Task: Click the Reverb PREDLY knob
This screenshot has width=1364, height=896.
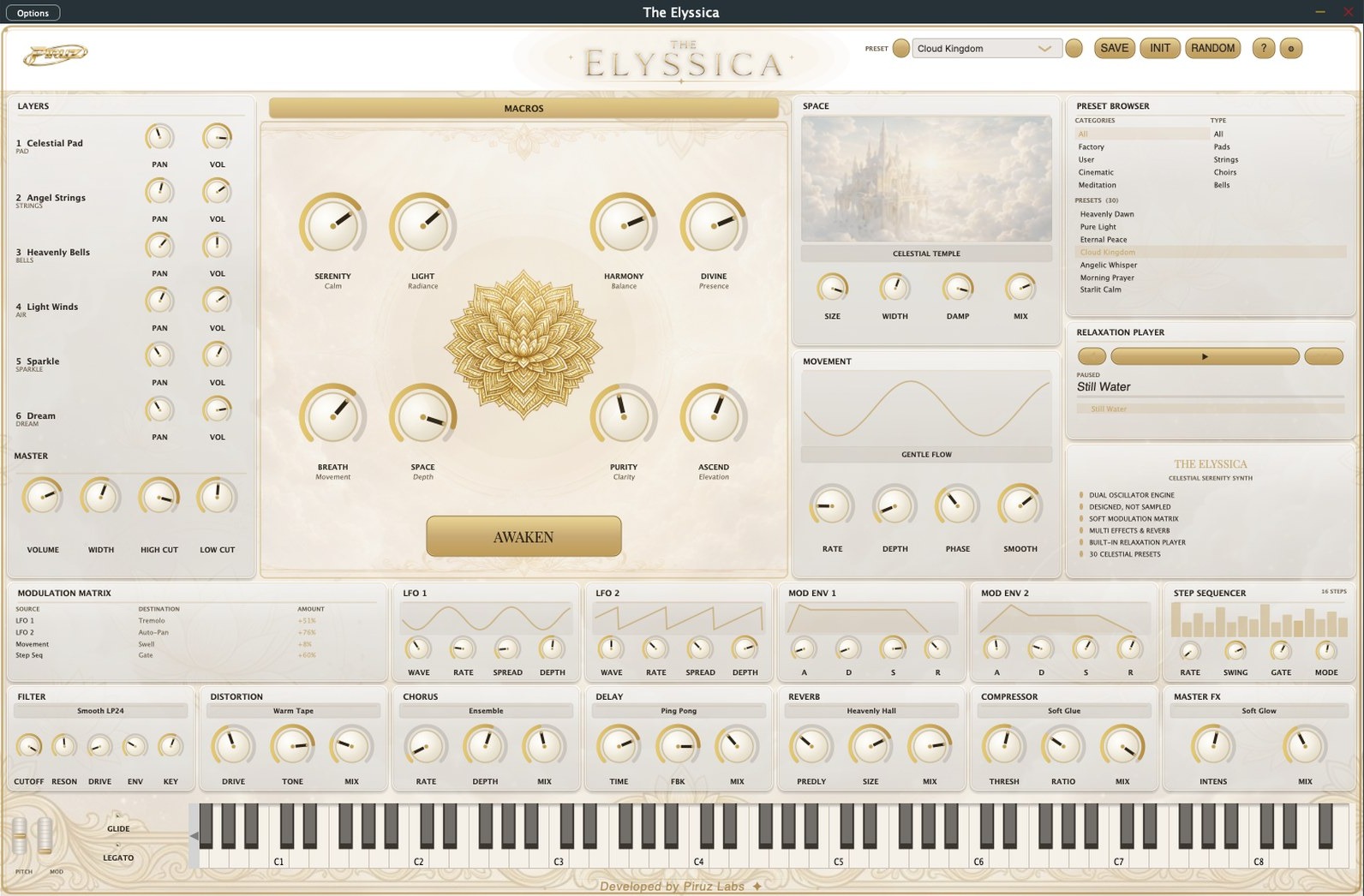Action: (811, 746)
